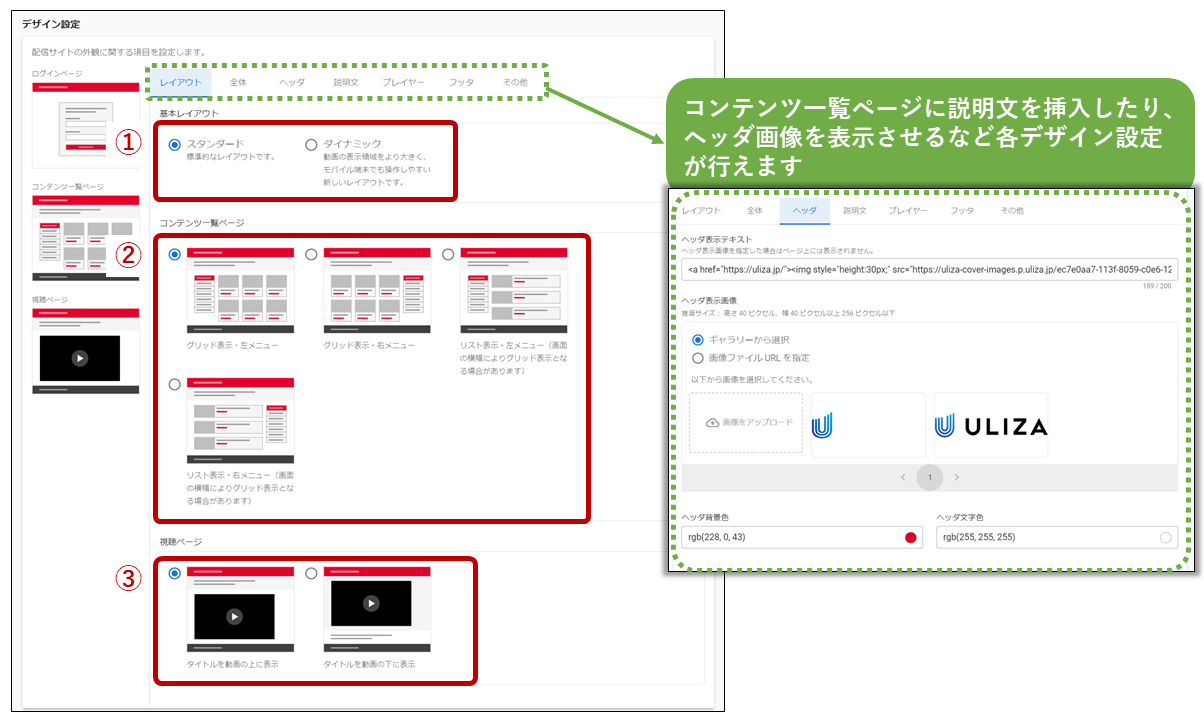The height and width of the screenshot is (720, 1204).
Task: Select the ULIZA logo with text image
Action: (x=990, y=425)
